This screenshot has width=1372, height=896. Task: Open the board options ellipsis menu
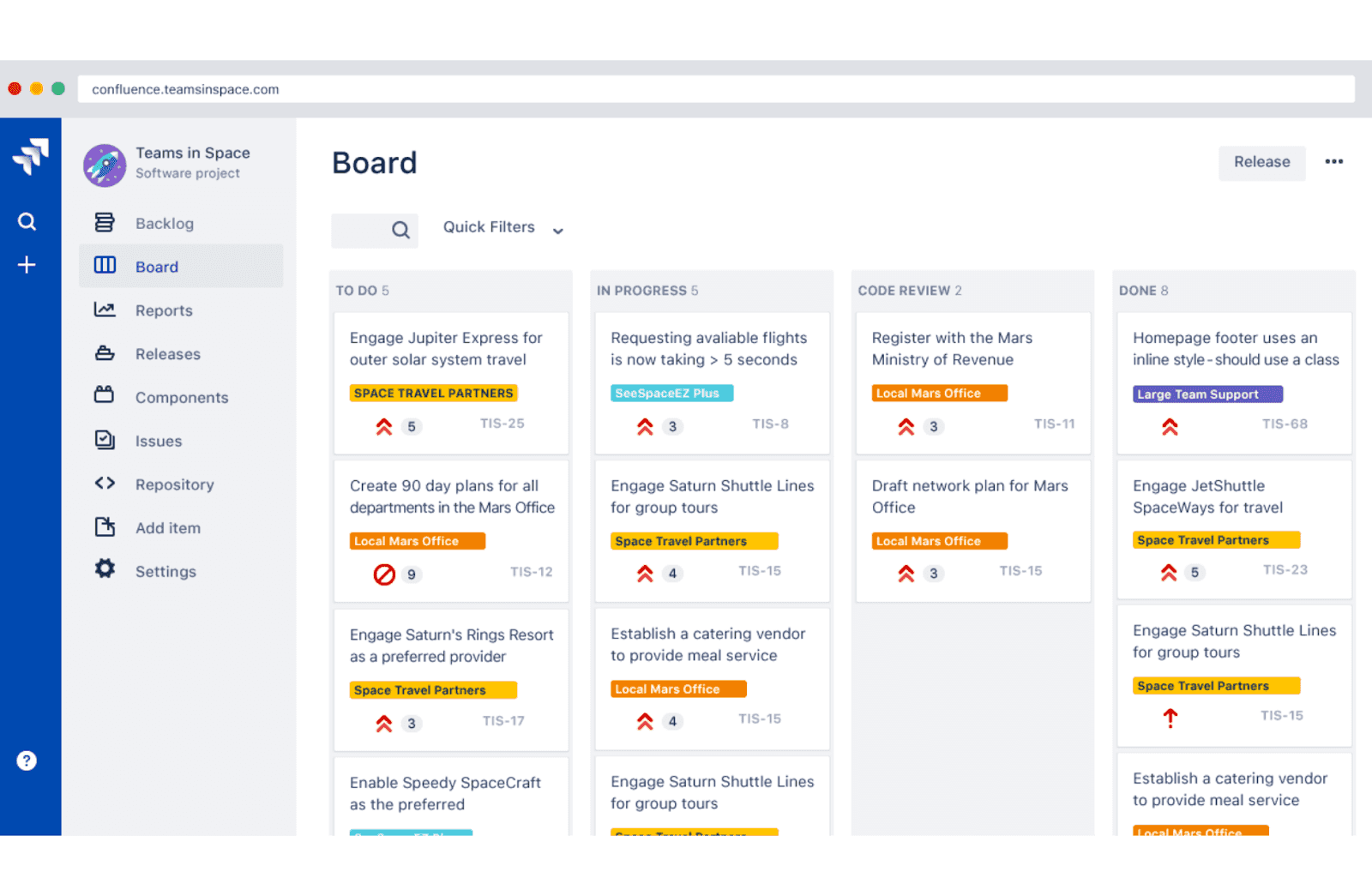coord(1334,161)
